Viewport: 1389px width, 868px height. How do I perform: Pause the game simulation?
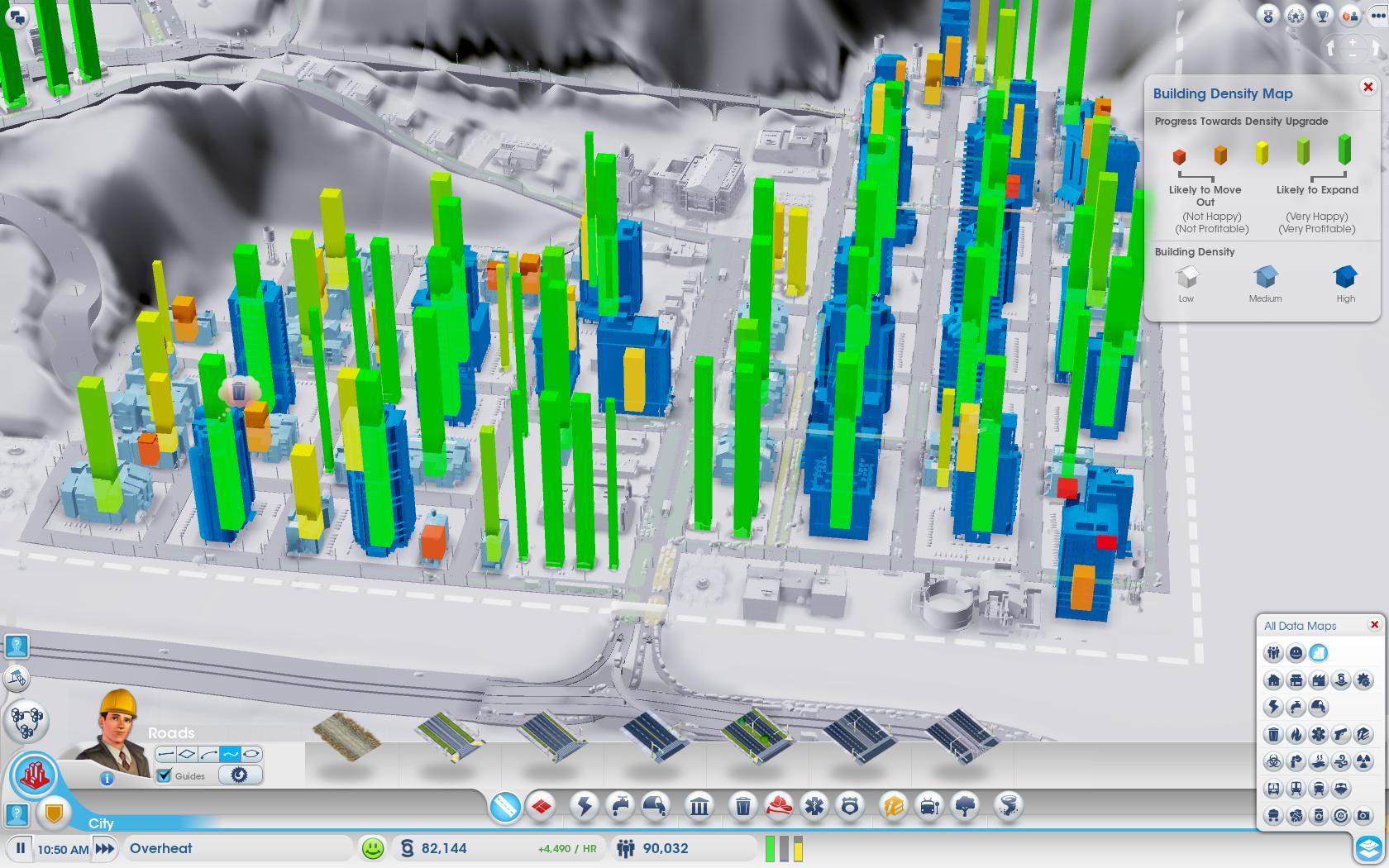click(21, 848)
